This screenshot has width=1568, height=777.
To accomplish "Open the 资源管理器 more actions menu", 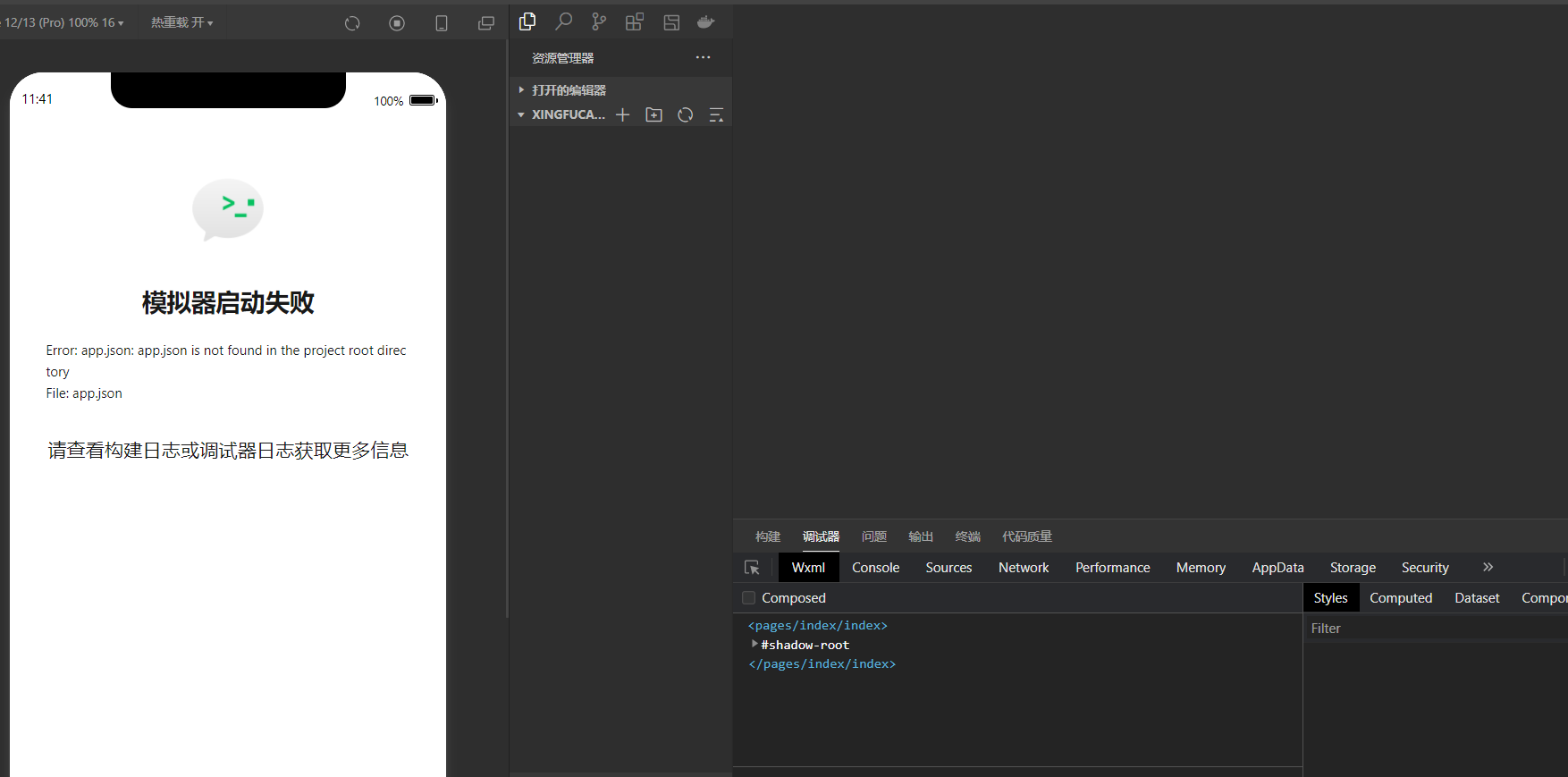I will [x=704, y=57].
